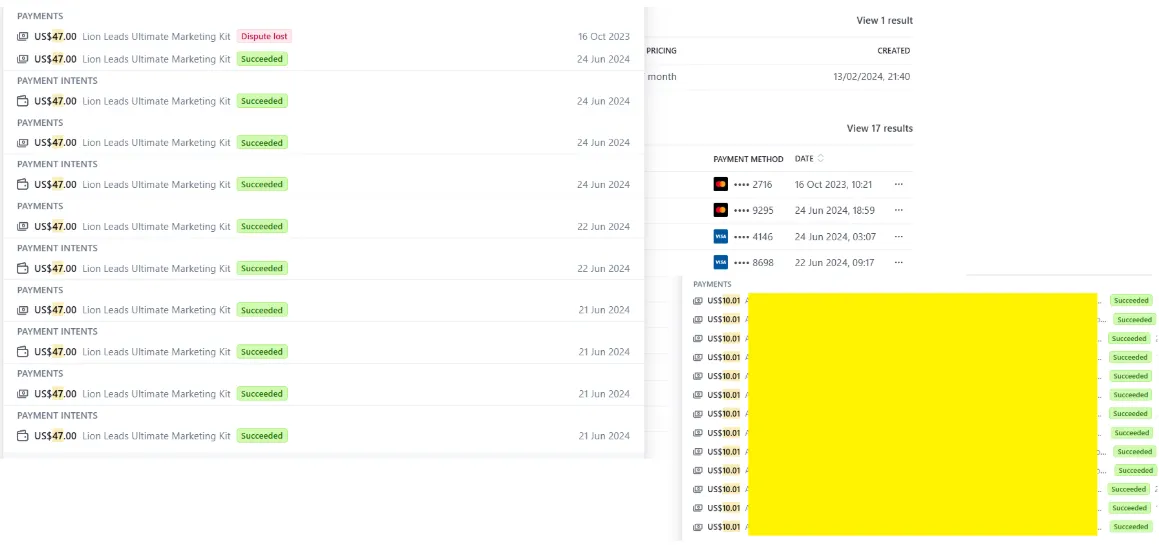This screenshot has width=1159, height=545.
Task: Click the sort arrows next to DATE
Action: [x=820, y=158]
